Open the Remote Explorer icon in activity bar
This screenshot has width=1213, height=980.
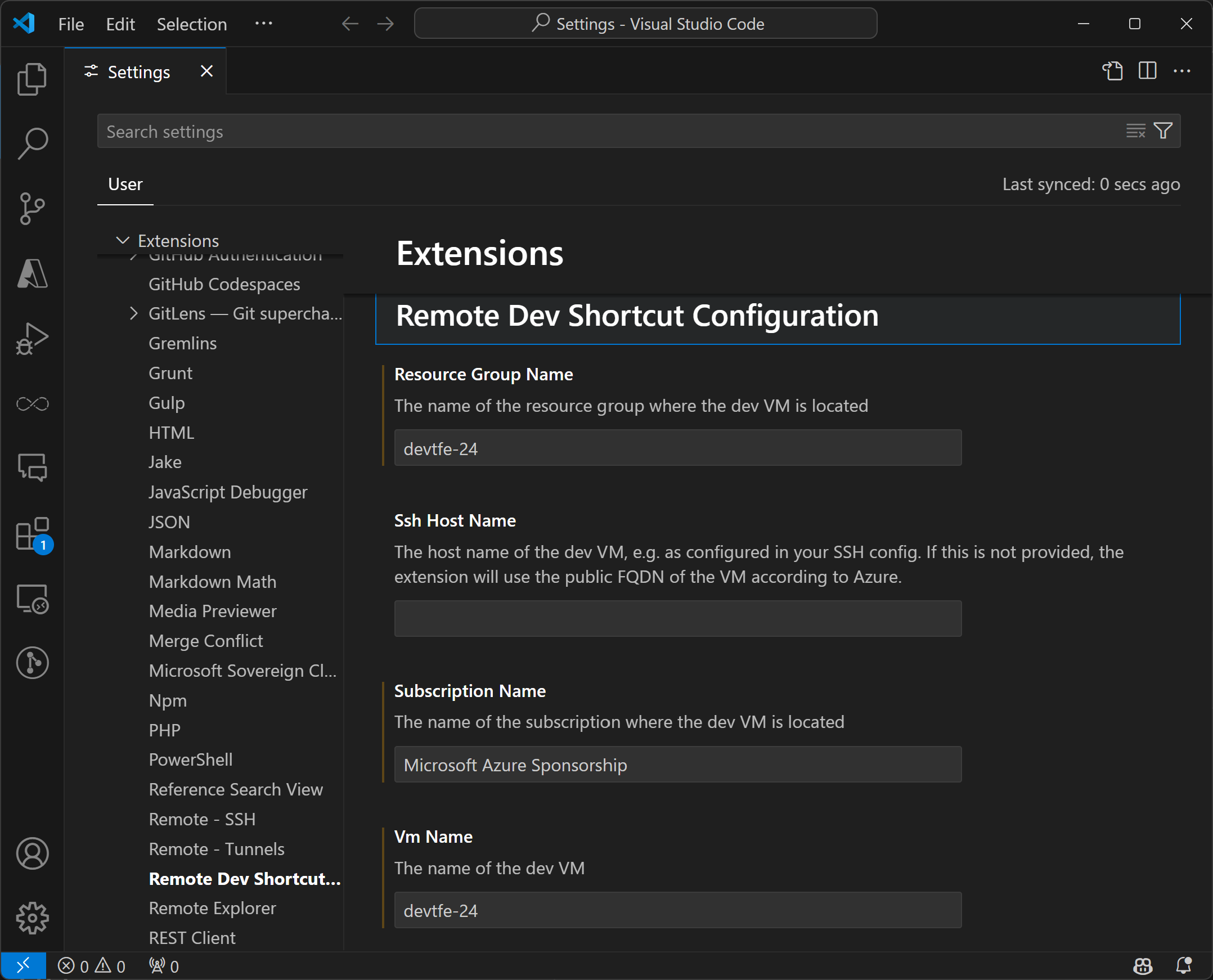click(x=32, y=599)
